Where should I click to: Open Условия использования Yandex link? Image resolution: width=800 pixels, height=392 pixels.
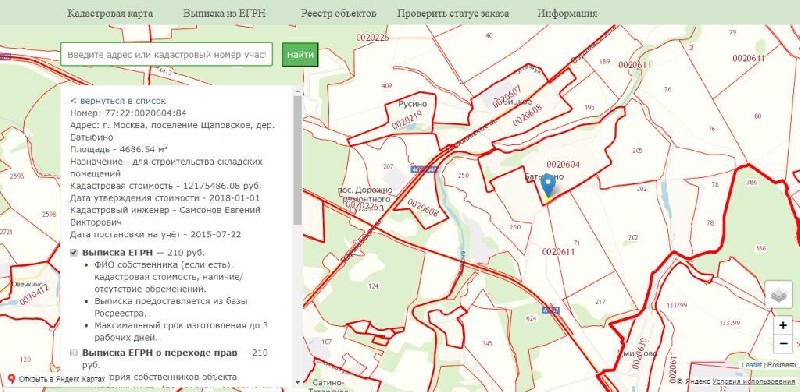pyautogui.click(x=754, y=382)
